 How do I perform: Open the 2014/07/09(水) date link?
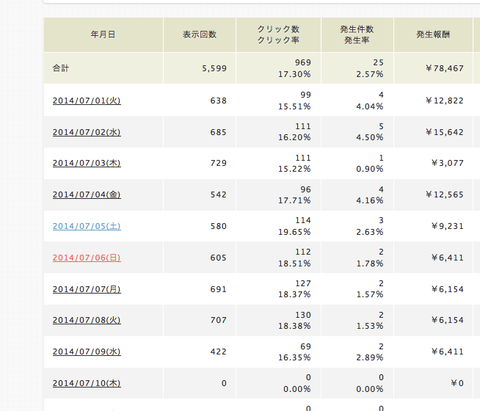pos(87,352)
